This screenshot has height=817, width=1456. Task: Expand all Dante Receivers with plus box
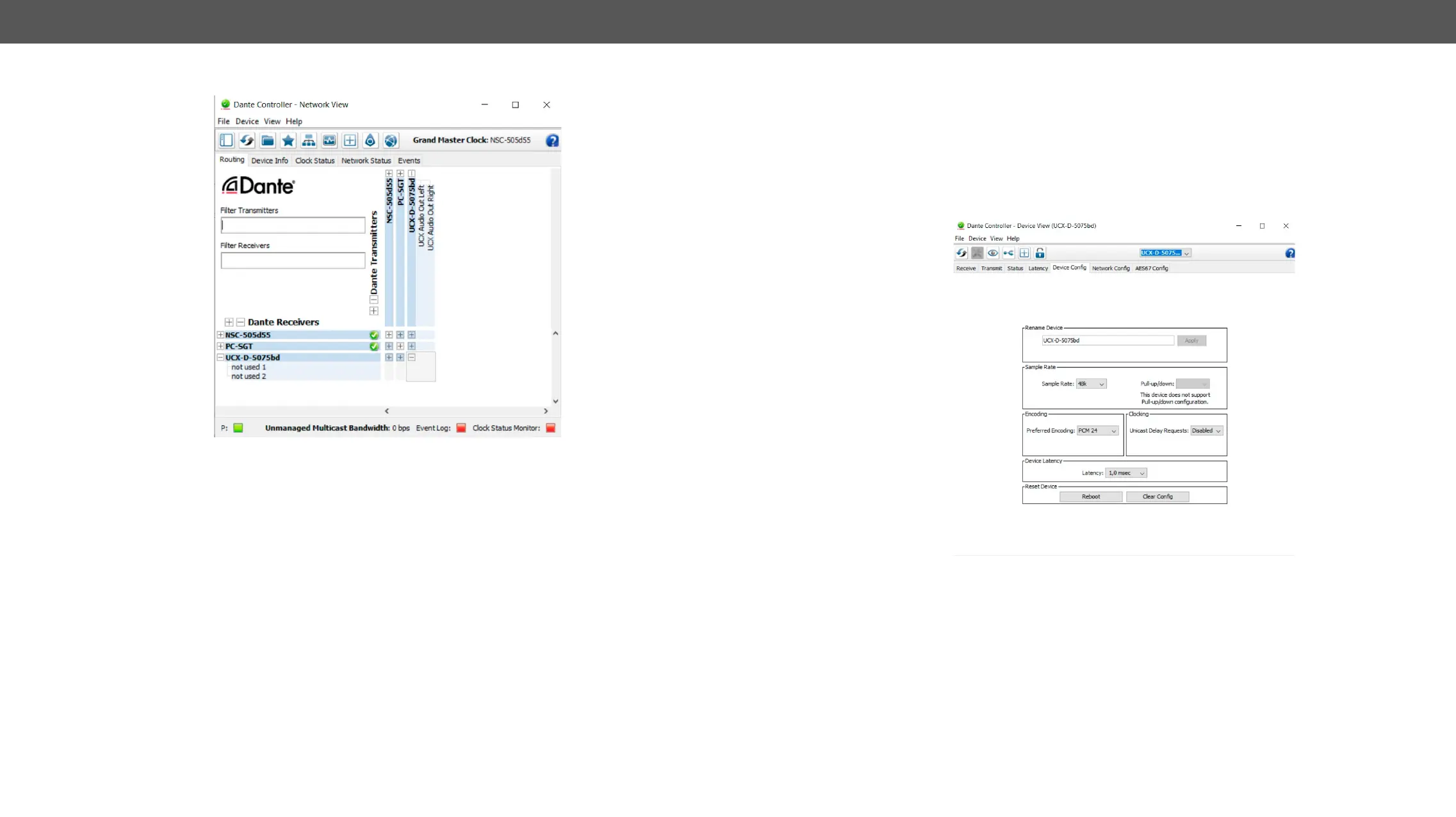click(229, 322)
